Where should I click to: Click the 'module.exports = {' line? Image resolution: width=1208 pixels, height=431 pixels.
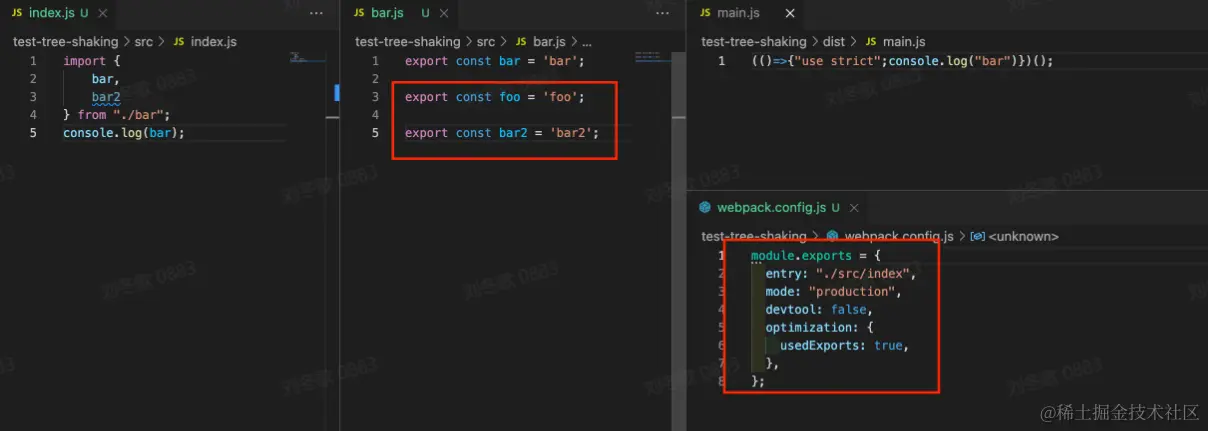point(815,256)
